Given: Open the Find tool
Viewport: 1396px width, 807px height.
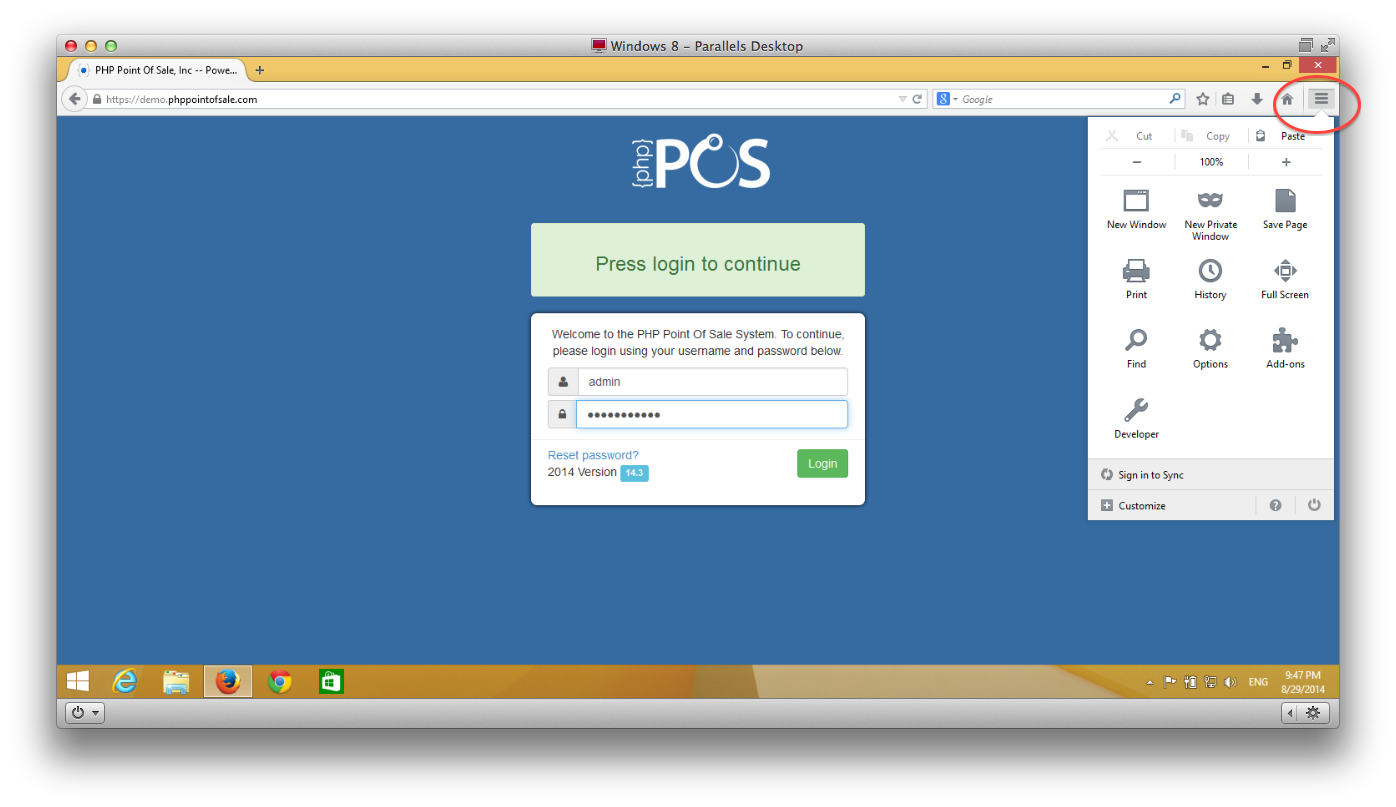Looking at the screenshot, I should tap(1136, 341).
